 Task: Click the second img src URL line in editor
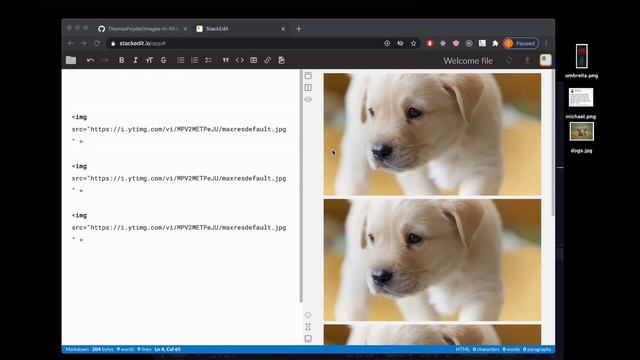coord(179,179)
